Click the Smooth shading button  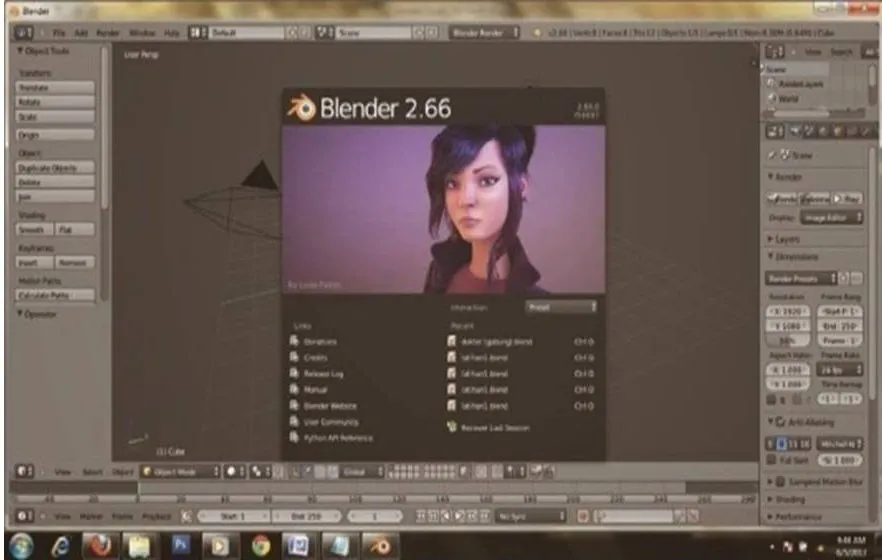(x=35, y=229)
